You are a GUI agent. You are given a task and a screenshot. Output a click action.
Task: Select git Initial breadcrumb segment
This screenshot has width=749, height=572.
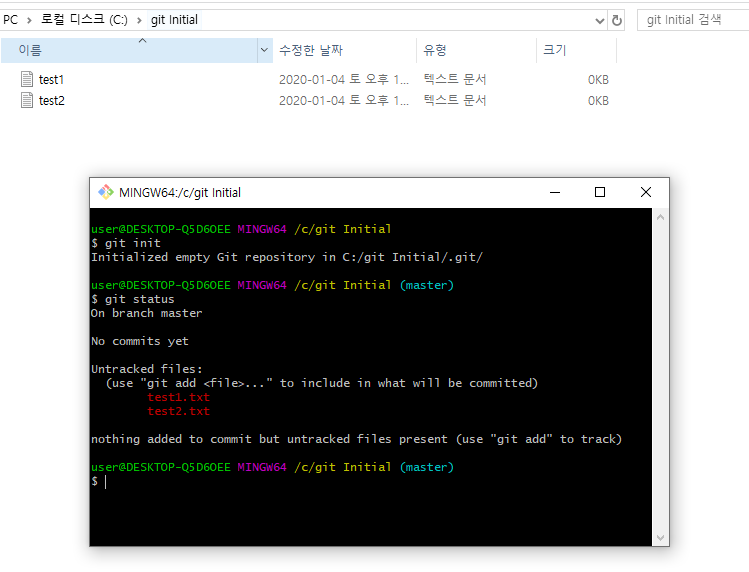pyautogui.click(x=174, y=20)
